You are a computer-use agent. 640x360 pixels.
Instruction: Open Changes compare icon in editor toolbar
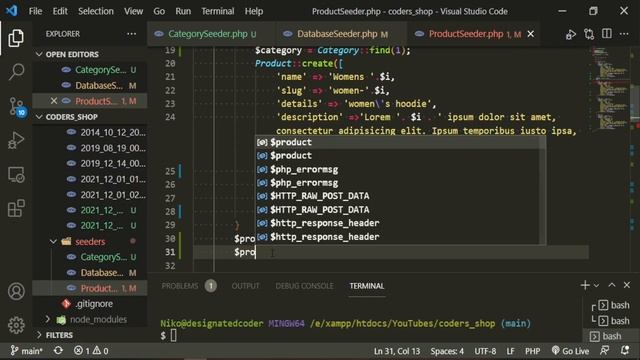point(589,34)
